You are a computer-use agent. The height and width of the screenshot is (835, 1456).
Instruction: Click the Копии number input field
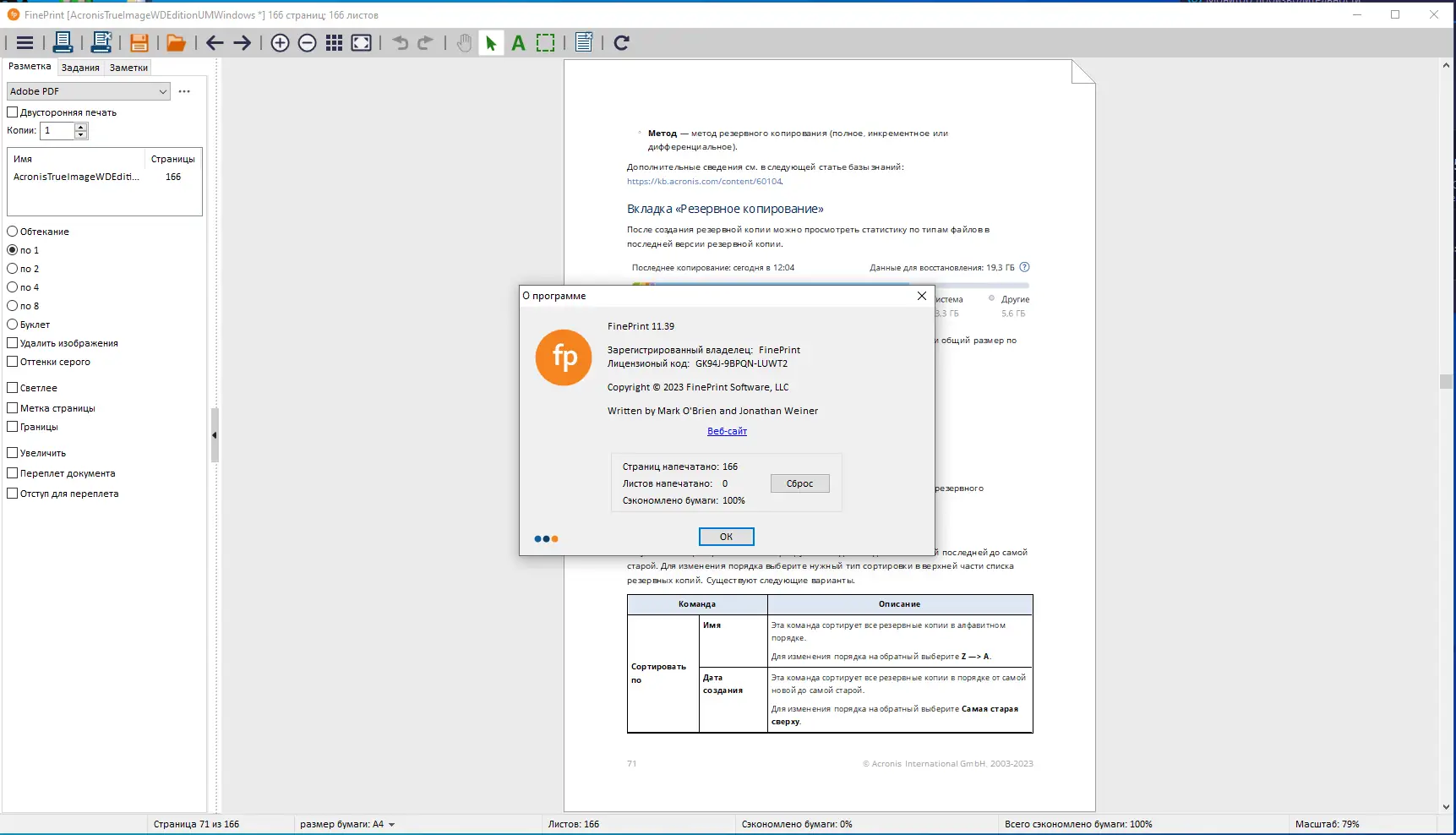[57, 131]
